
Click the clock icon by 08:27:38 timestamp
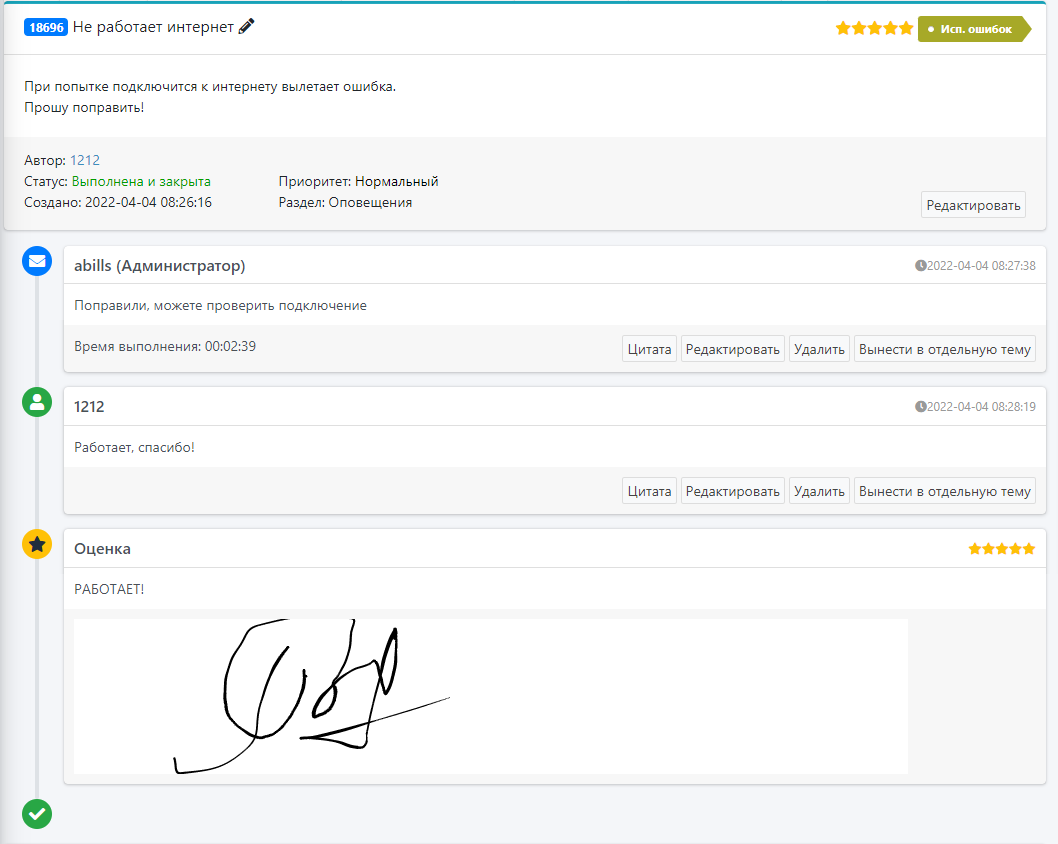(921, 266)
